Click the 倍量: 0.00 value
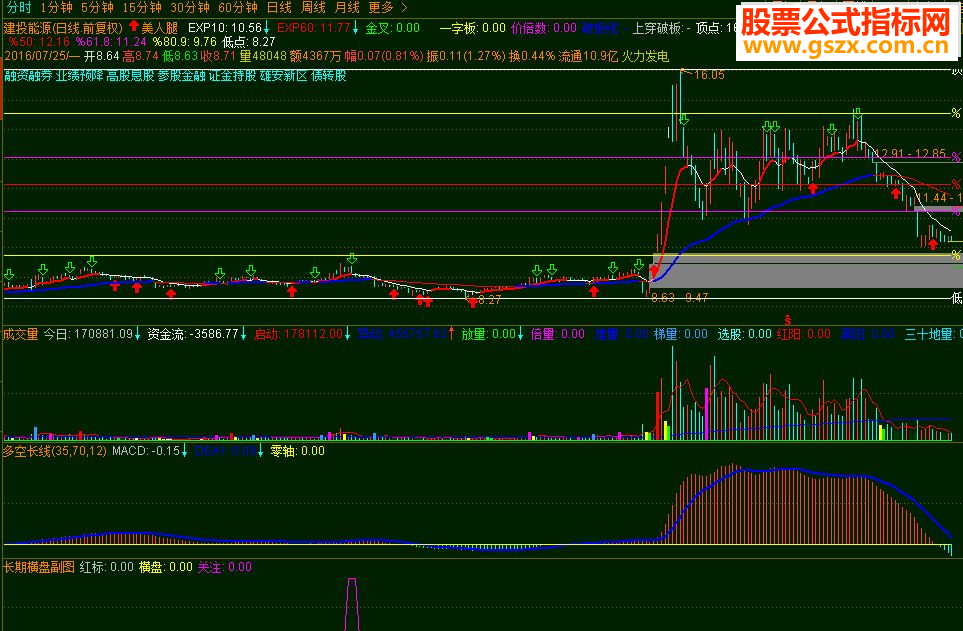Screen dimensions: 963x631 point(557,334)
